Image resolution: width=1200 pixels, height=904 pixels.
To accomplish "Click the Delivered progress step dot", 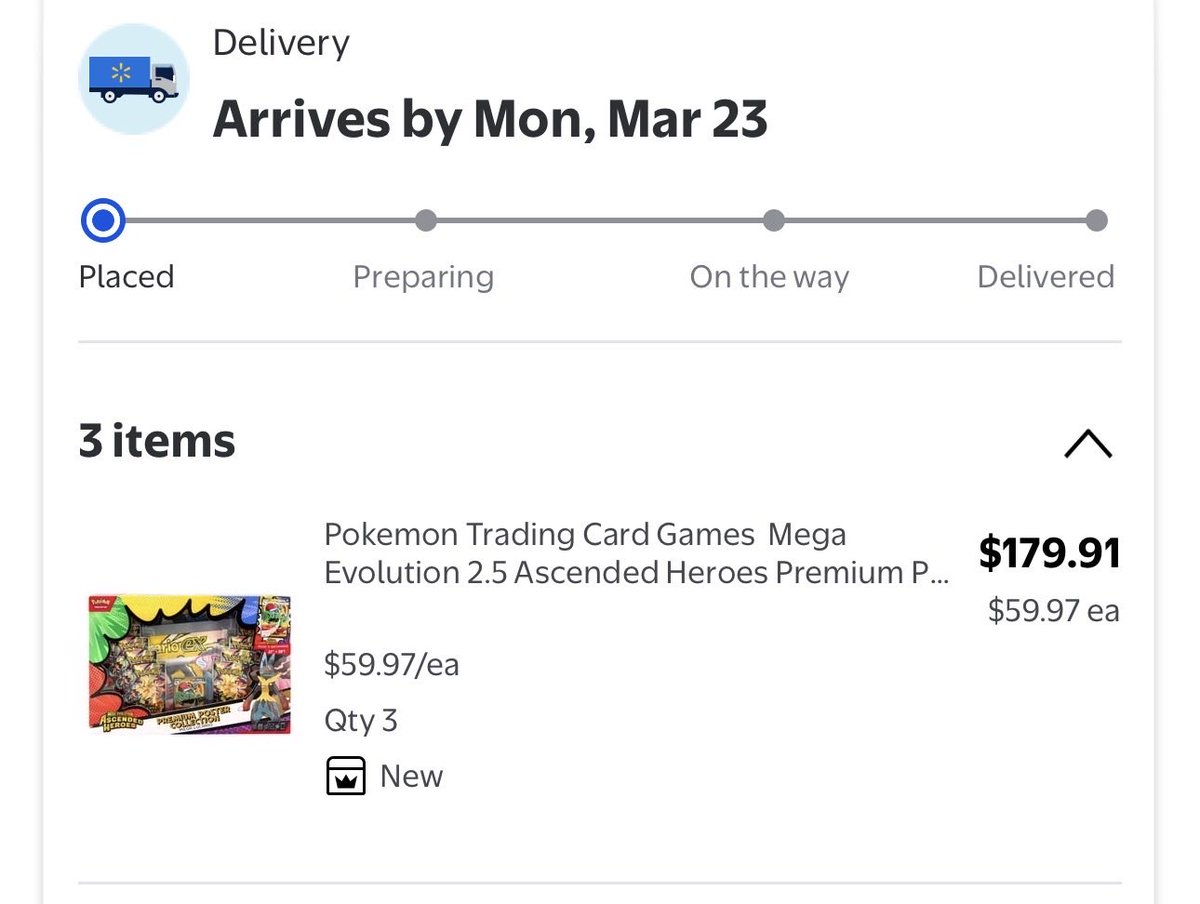I will (x=1096, y=221).
